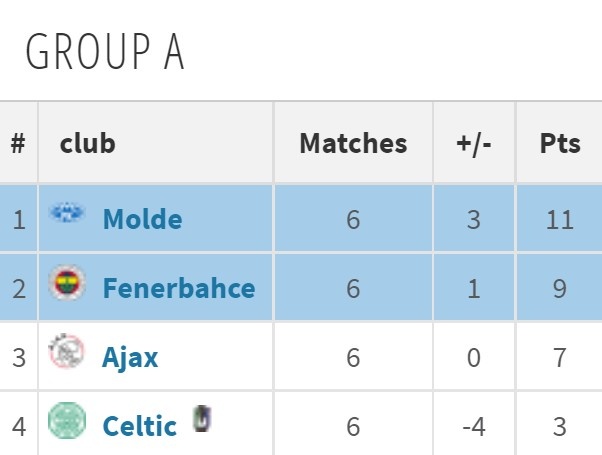Click the small badge icon beside Celtic
602x455 pixels.
[202, 419]
